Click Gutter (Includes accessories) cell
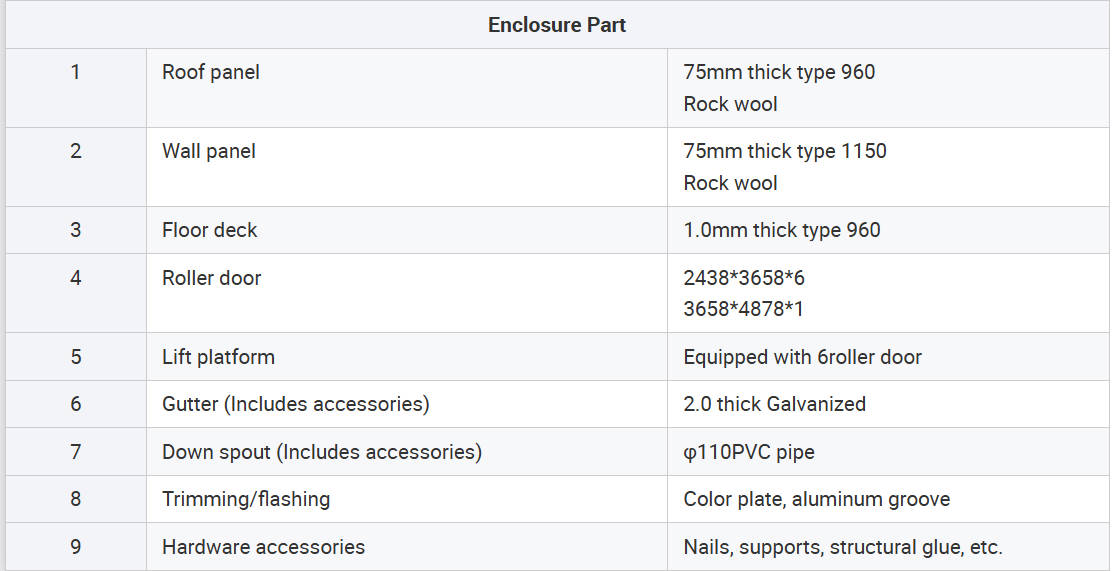This screenshot has width=1117, height=571. click(x=296, y=404)
